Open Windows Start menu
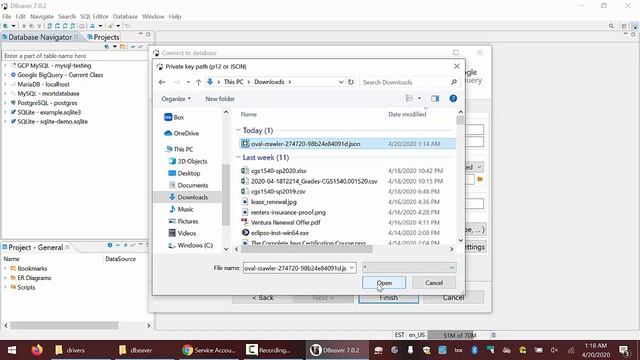This screenshot has height=360, width=640. point(12,350)
